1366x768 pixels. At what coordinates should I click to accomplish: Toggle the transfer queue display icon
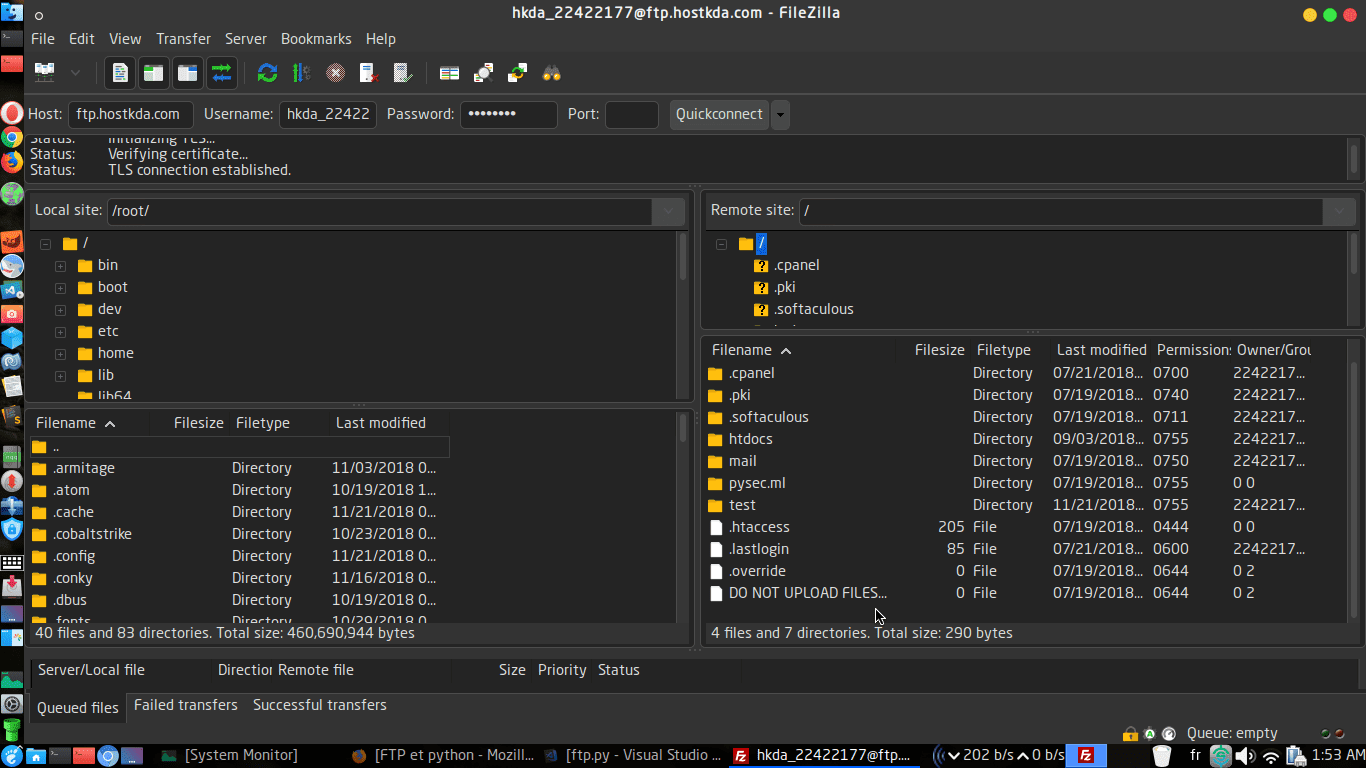221,72
